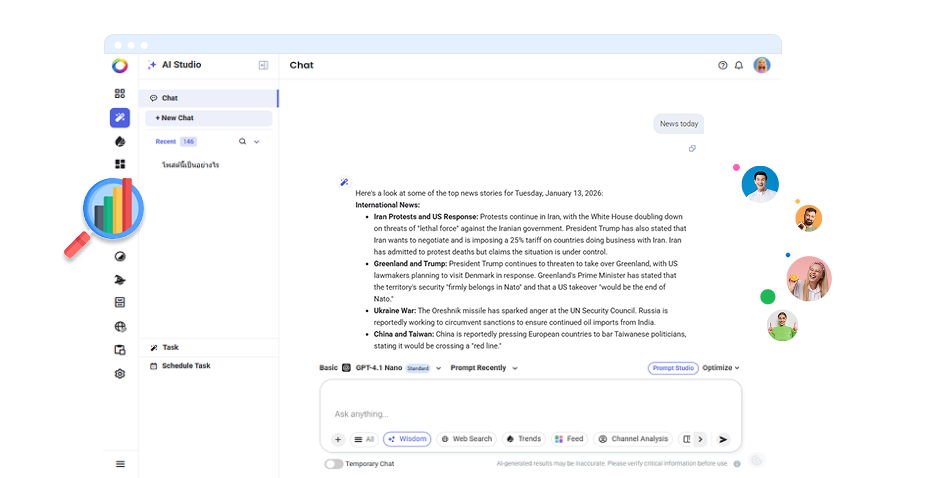The height and width of the screenshot is (478, 942).
Task: Focus the 'Ask anything...' input field
Action: (530, 414)
